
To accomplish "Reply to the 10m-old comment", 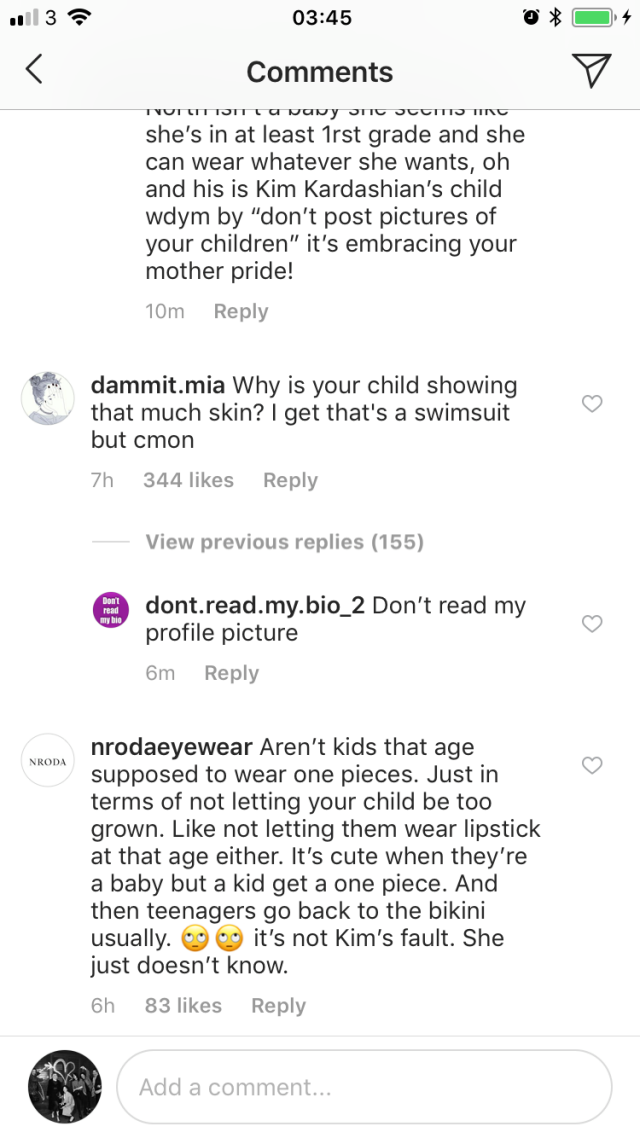I will (241, 311).
